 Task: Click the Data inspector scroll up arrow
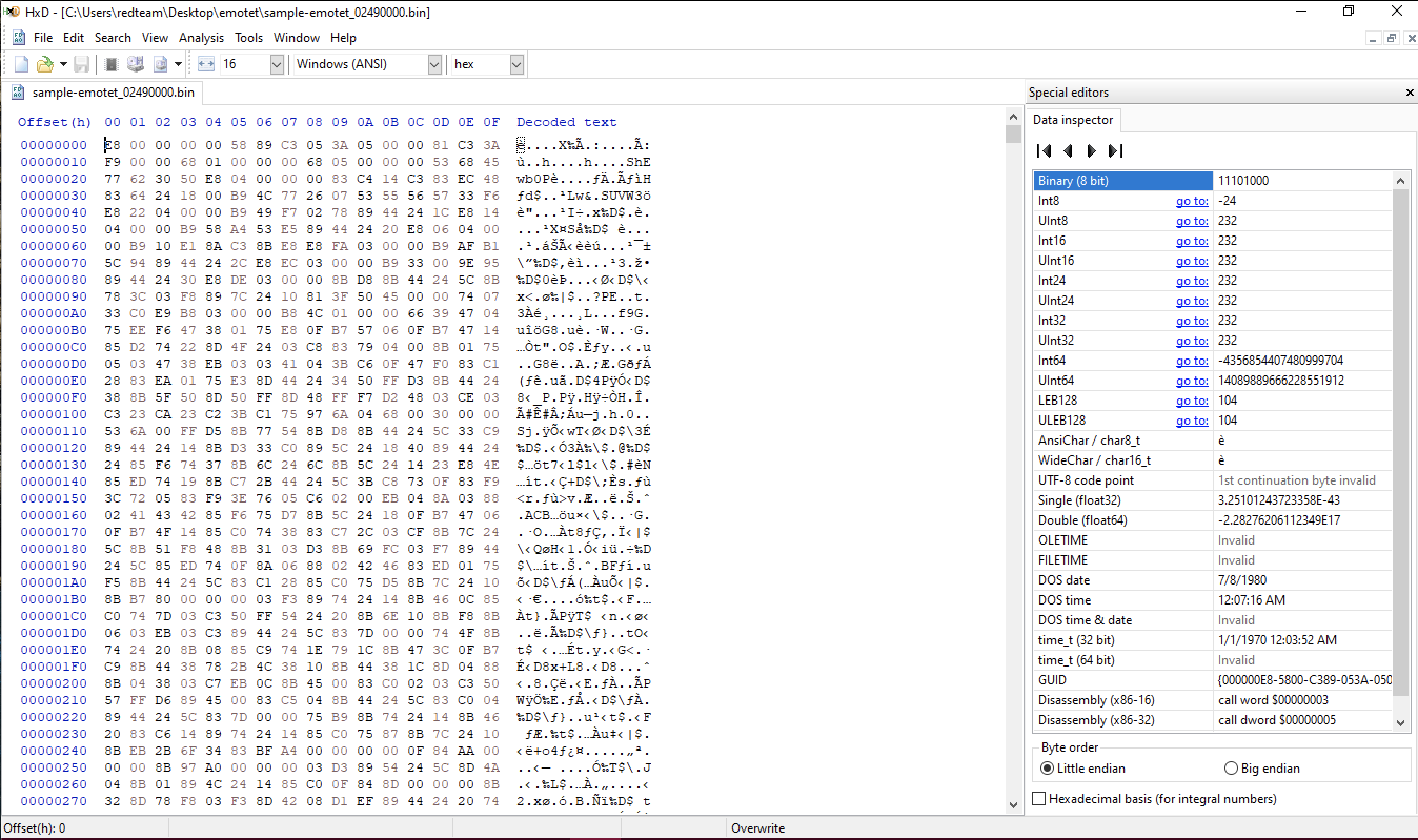tap(1401, 181)
